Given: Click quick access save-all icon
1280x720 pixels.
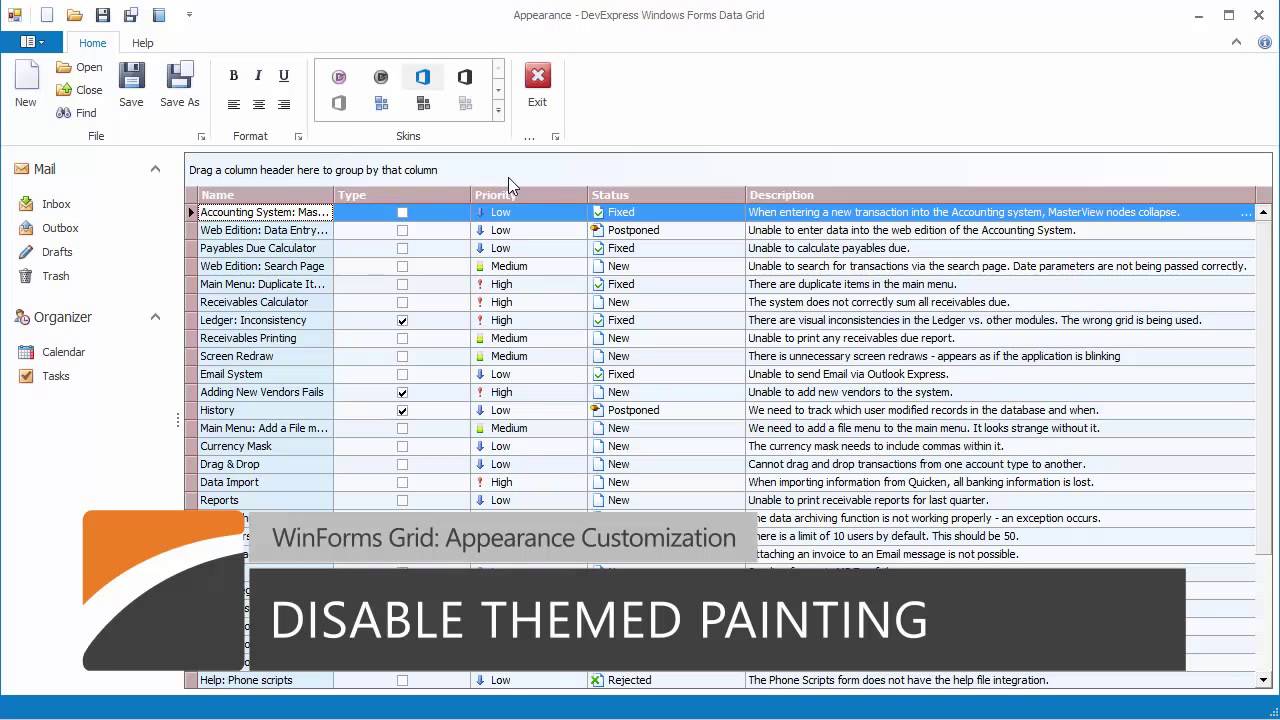Looking at the screenshot, I should (x=131, y=15).
